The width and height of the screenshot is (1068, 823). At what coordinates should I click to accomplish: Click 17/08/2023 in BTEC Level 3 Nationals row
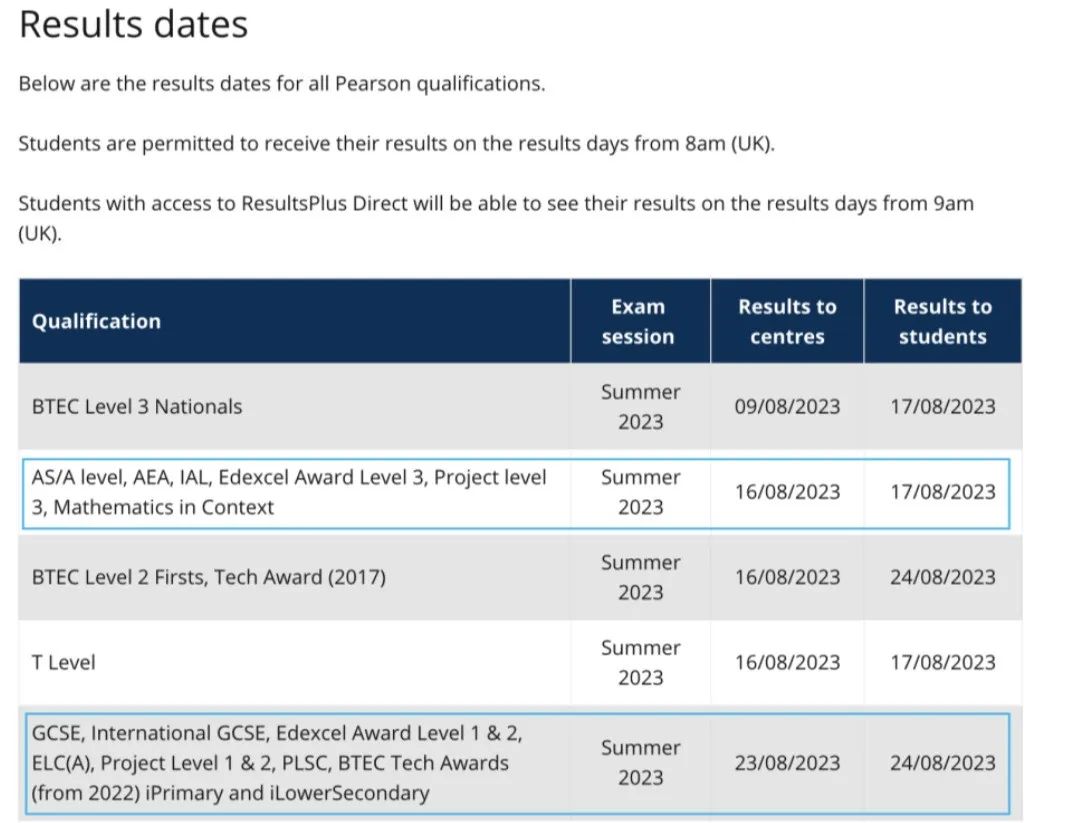pos(943,407)
